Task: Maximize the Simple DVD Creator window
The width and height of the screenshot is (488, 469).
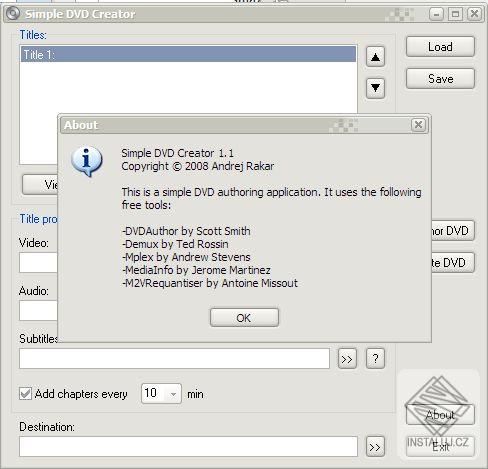Action: coord(455,14)
